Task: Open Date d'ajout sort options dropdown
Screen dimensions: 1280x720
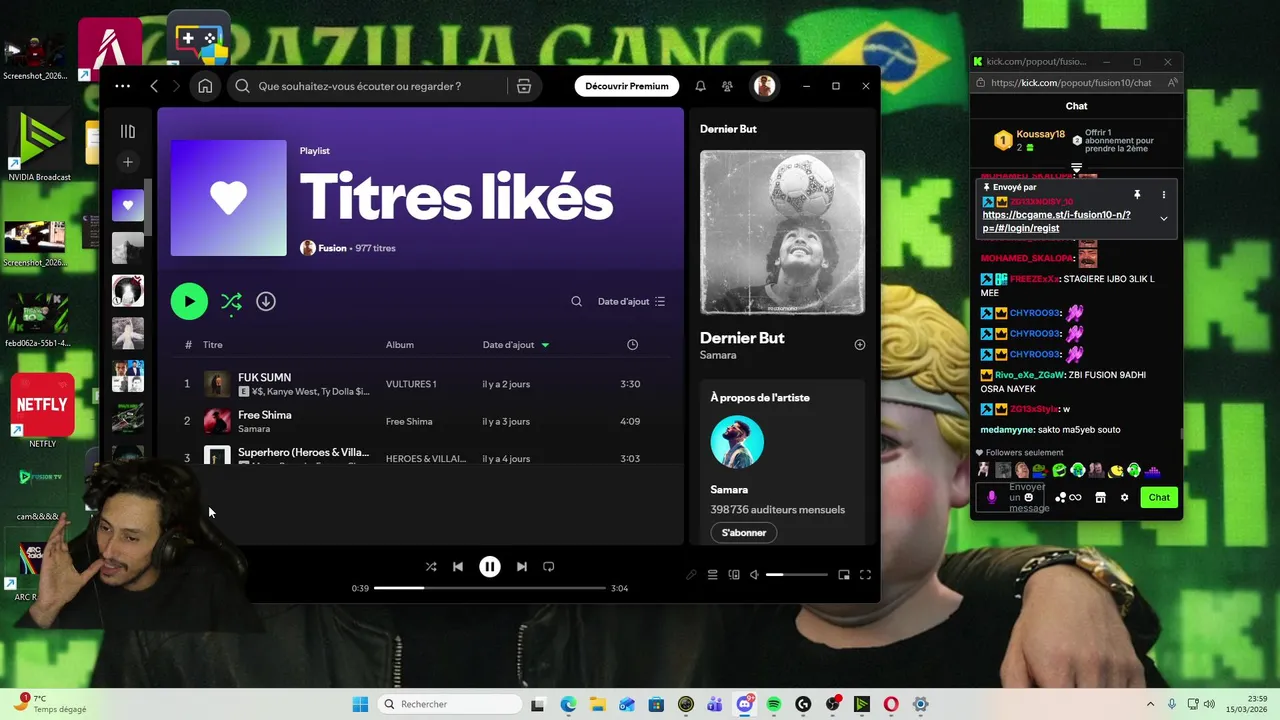Action: 631,301
